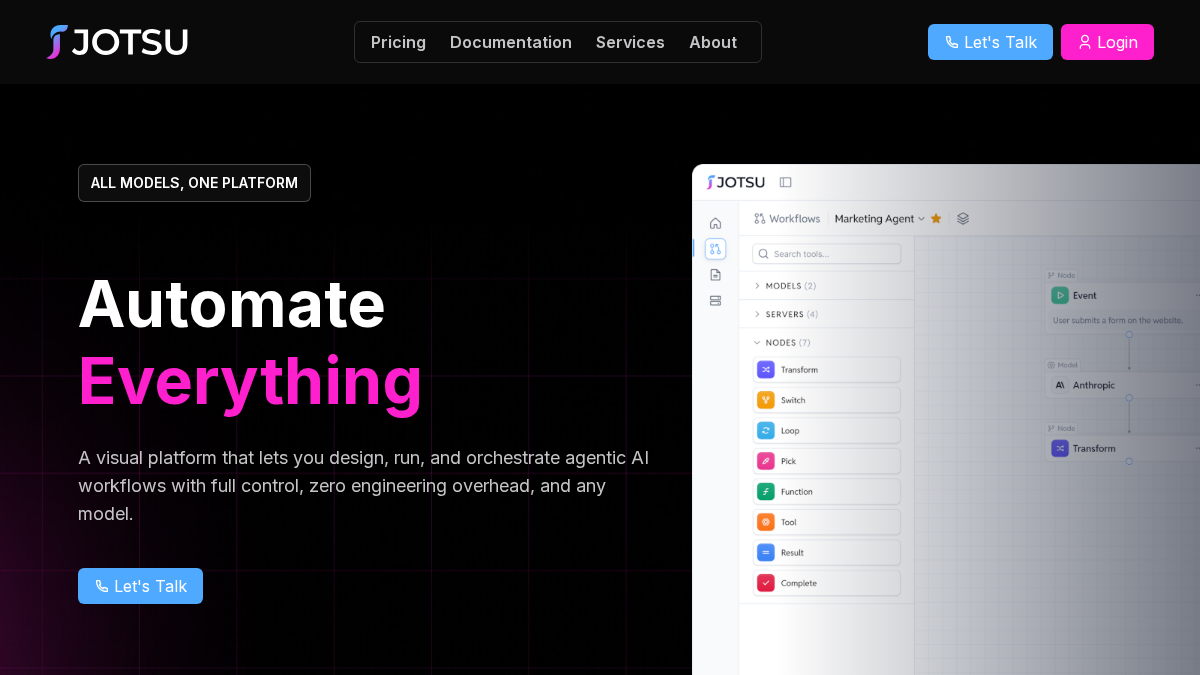
Task: Click the Let's Talk button in the header
Action: click(x=990, y=42)
